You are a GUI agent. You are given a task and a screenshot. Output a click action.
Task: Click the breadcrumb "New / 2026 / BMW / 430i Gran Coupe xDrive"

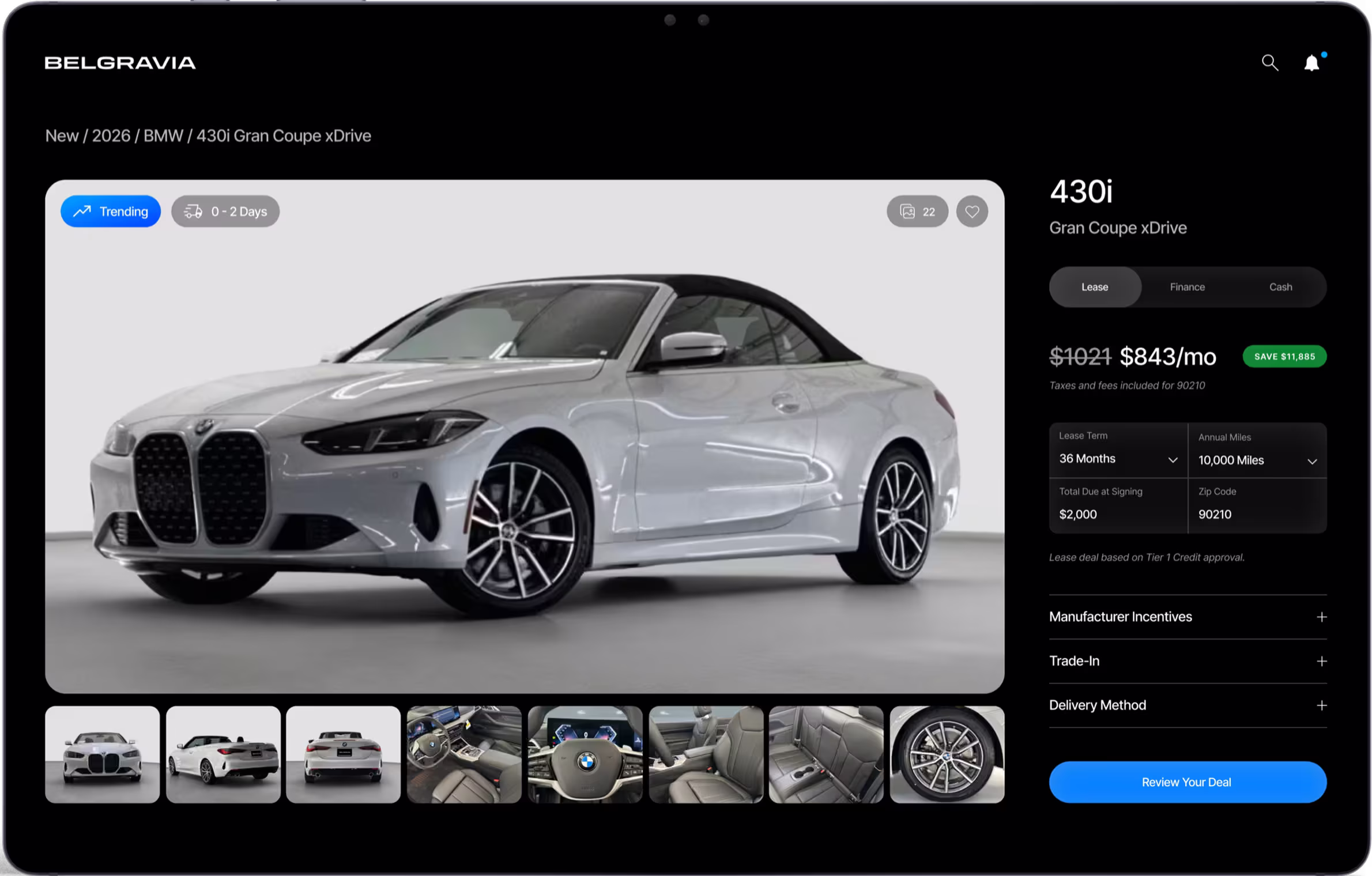click(x=208, y=136)
